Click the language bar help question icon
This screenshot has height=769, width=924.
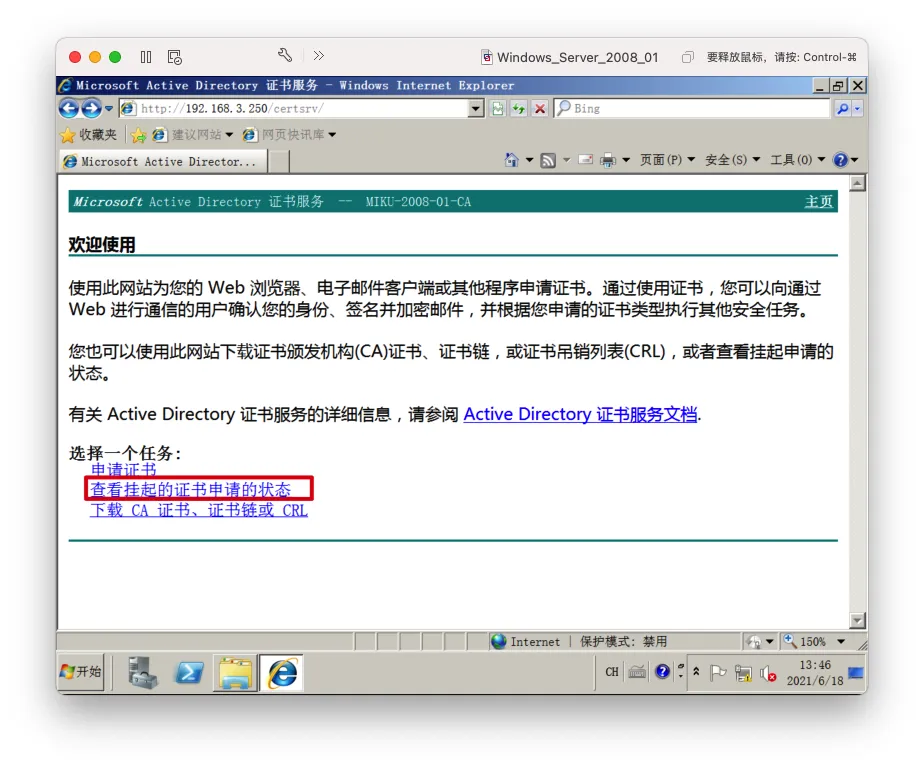pyautogui.click(x=662, y=671)
